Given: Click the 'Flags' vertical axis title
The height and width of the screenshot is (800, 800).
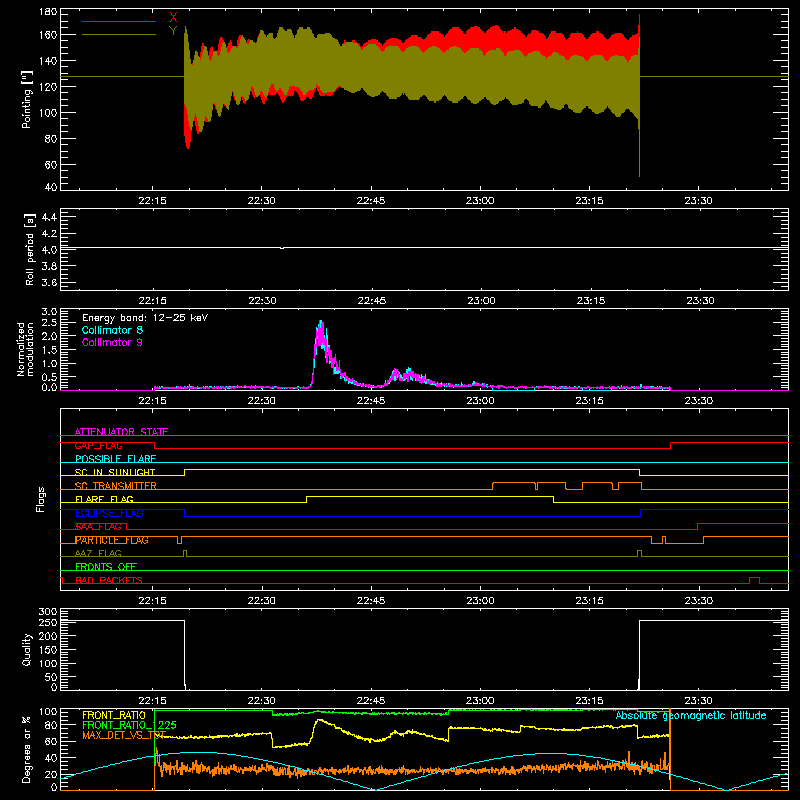Looking at the screenshot, I should (x=40, y=499).
